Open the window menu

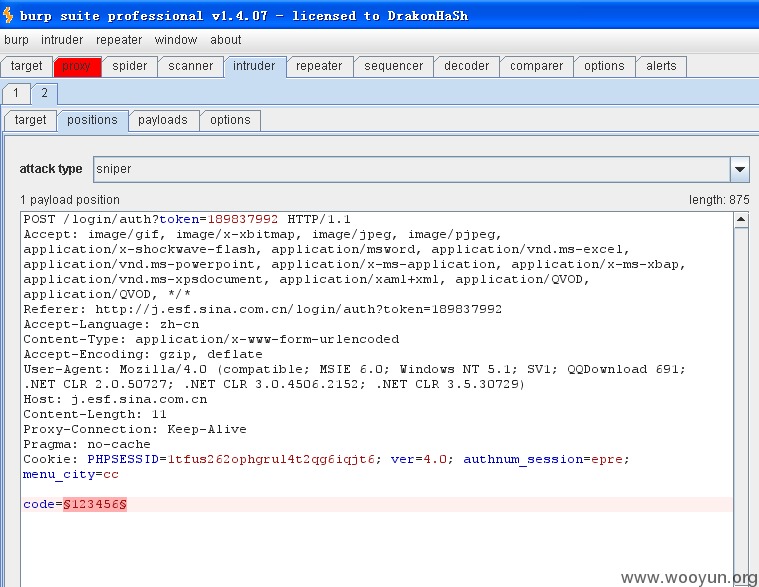[x=176, y=40]
